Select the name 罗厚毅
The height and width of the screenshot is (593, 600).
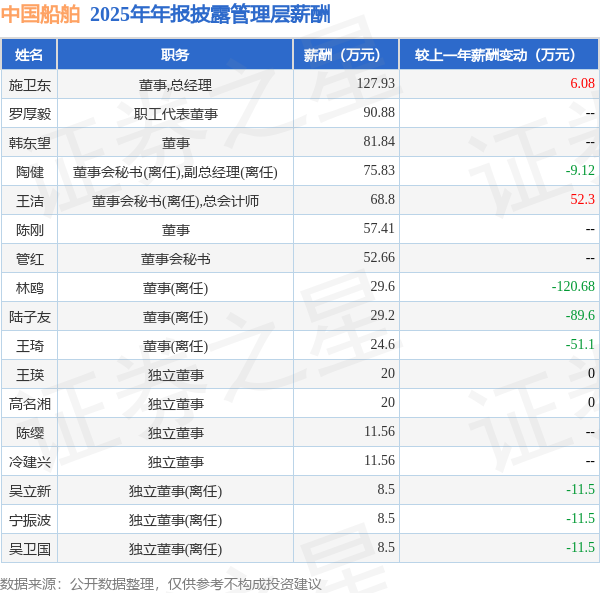(29, 114)
